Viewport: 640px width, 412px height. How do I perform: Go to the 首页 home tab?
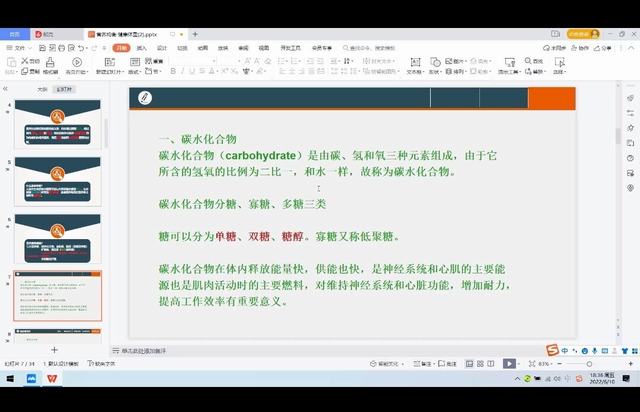click(x=14, y=34)
